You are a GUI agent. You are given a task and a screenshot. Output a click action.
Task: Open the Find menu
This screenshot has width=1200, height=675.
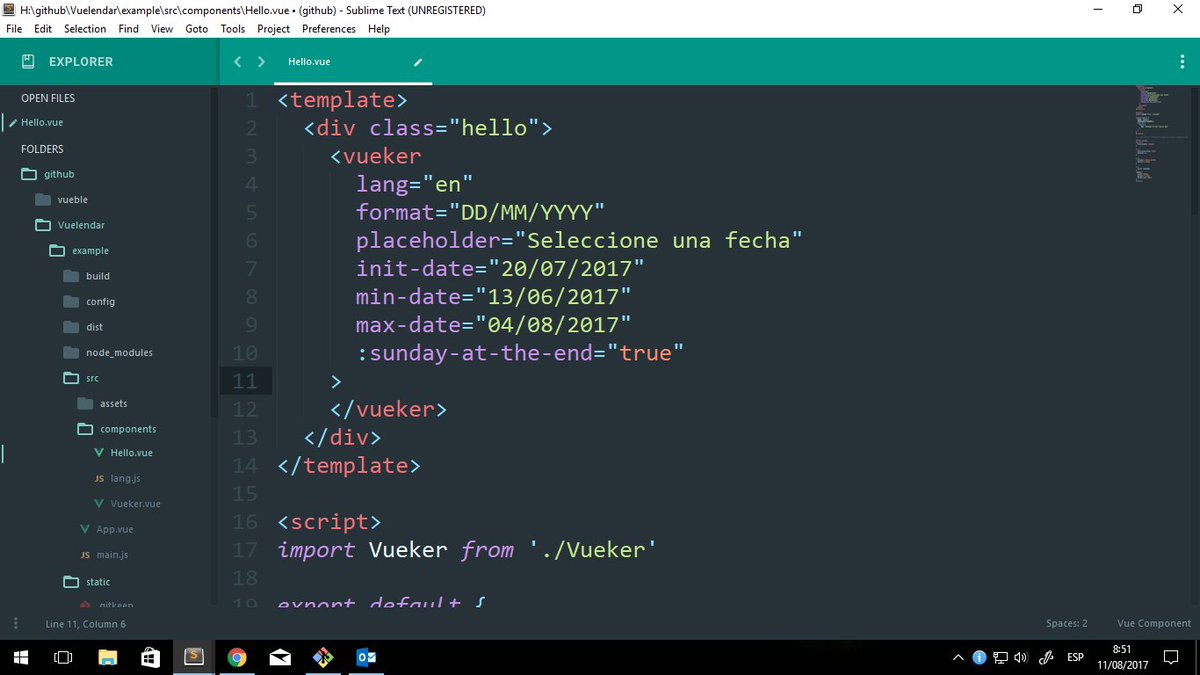coord(129,29)
